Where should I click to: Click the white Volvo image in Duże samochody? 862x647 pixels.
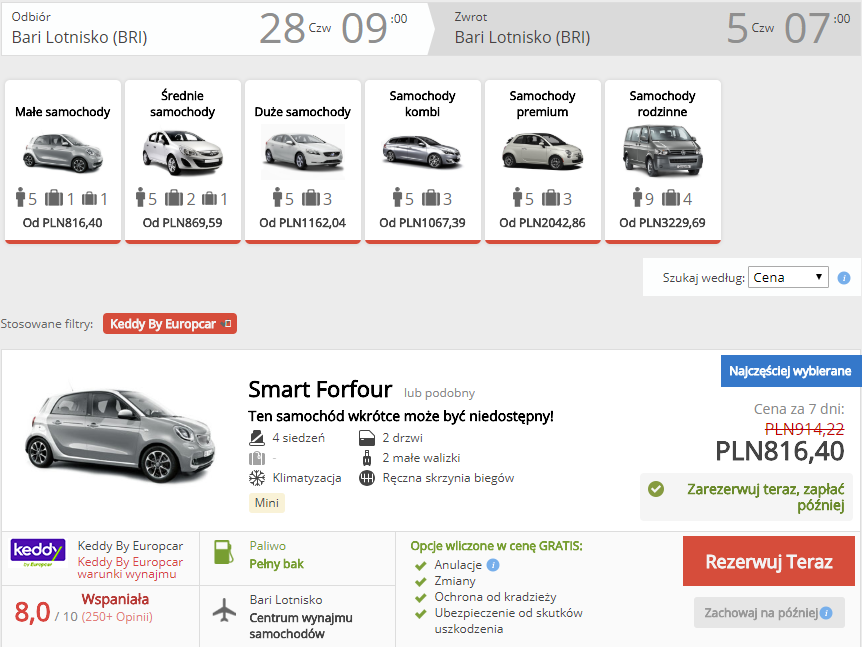point(303,152)
